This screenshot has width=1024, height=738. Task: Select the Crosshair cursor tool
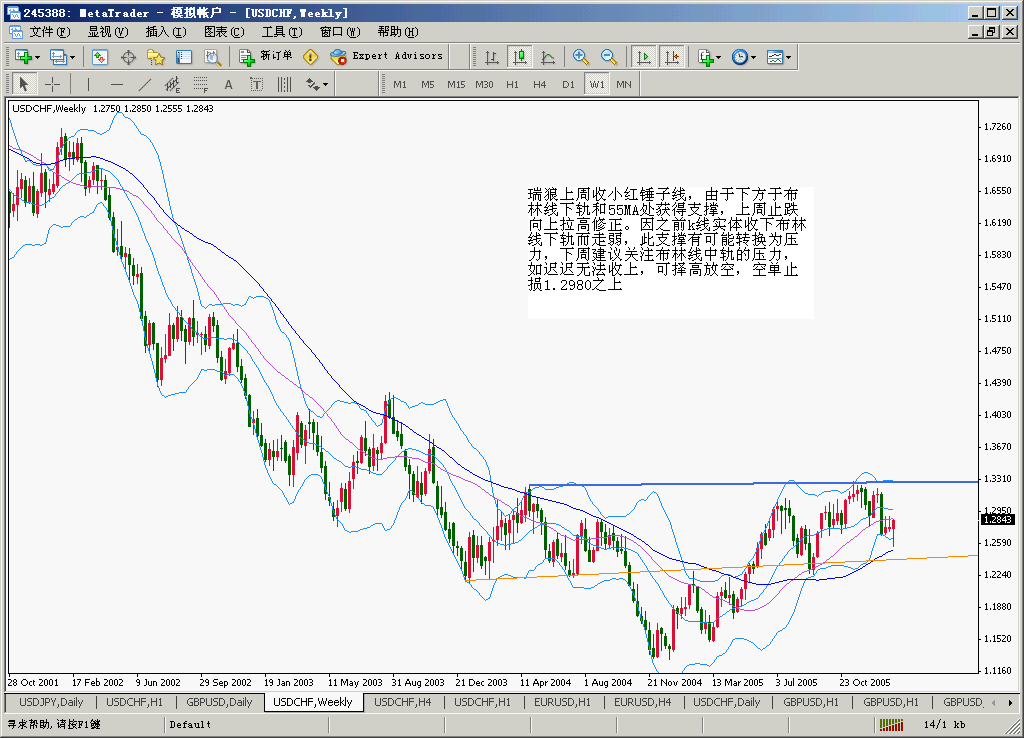pos(52,85)
